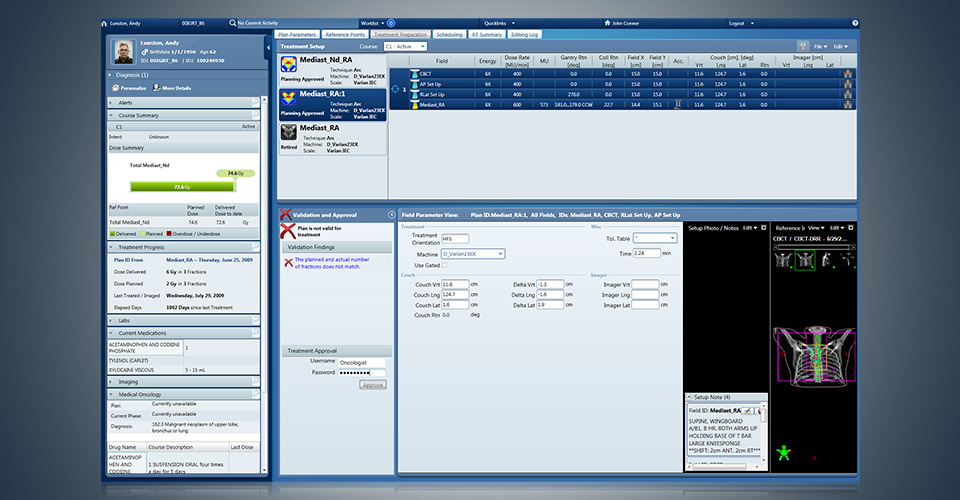
Task: Open the help question mark icon
Action: click(855, 23)
